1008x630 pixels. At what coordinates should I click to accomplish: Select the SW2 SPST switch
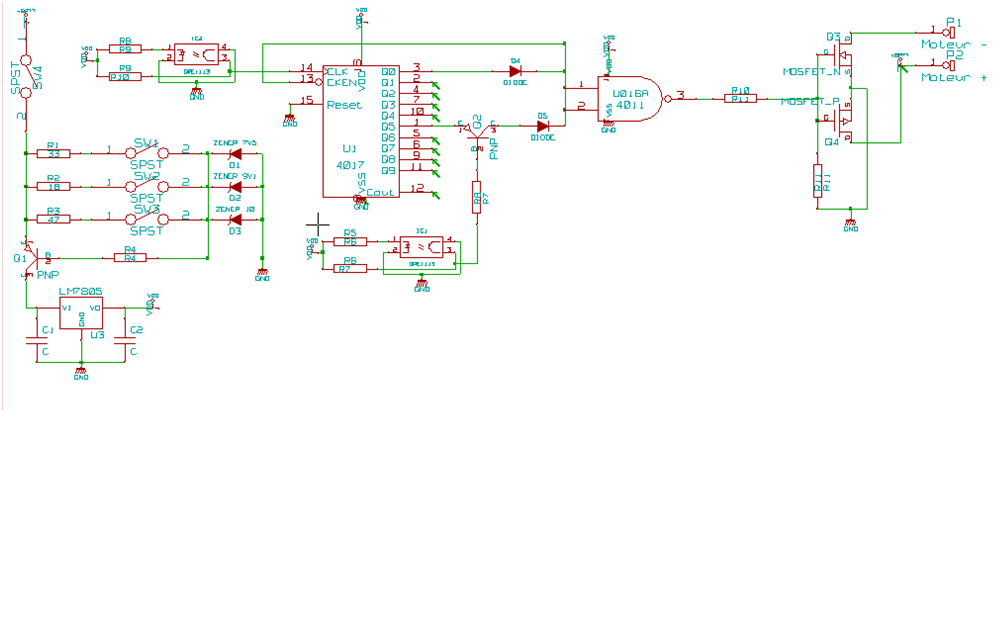[147, 186]
